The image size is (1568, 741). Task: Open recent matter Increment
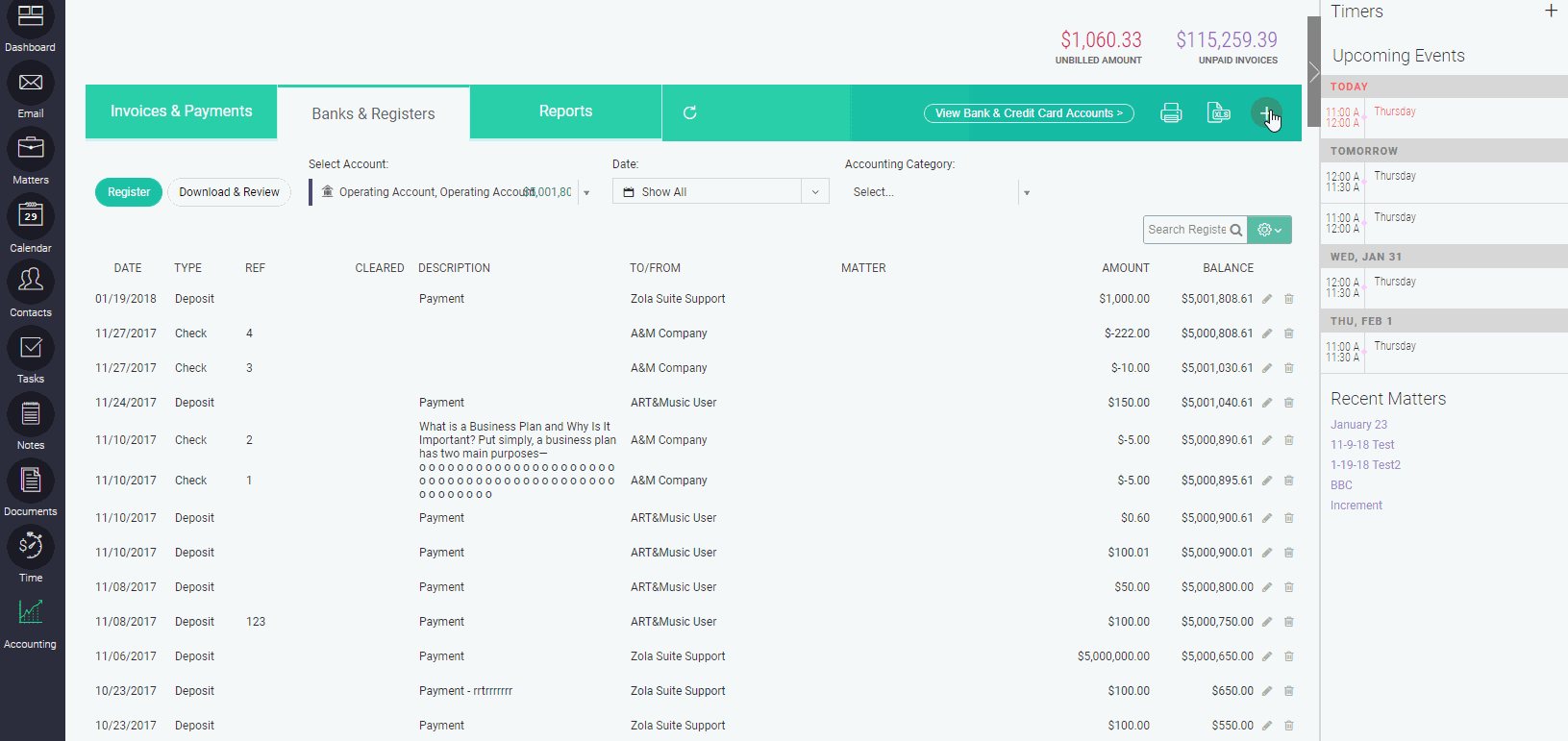click(1356, 506)
